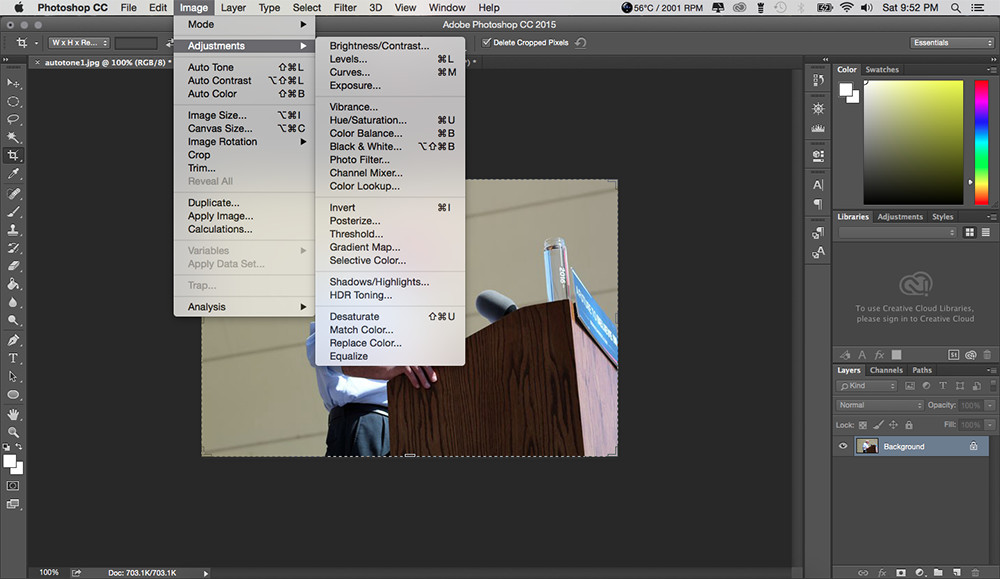Open the Essentials workspace dropdown

click(x=952, y=43)
